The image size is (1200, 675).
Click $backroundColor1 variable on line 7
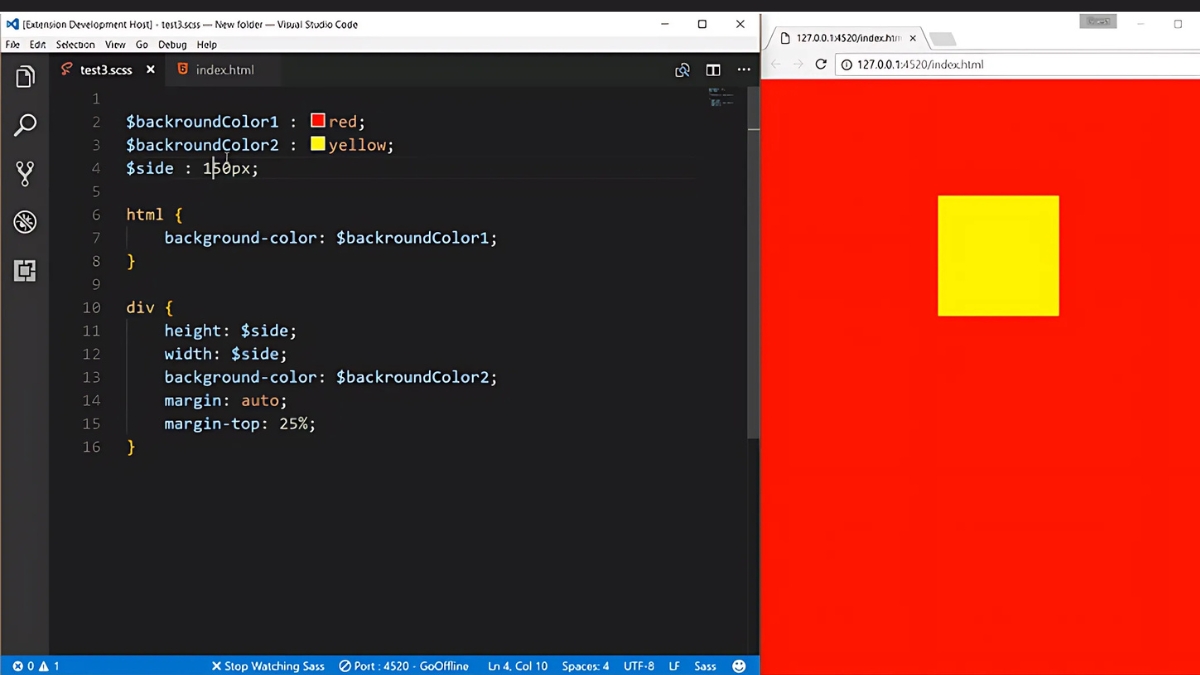[x=412, y=238]
